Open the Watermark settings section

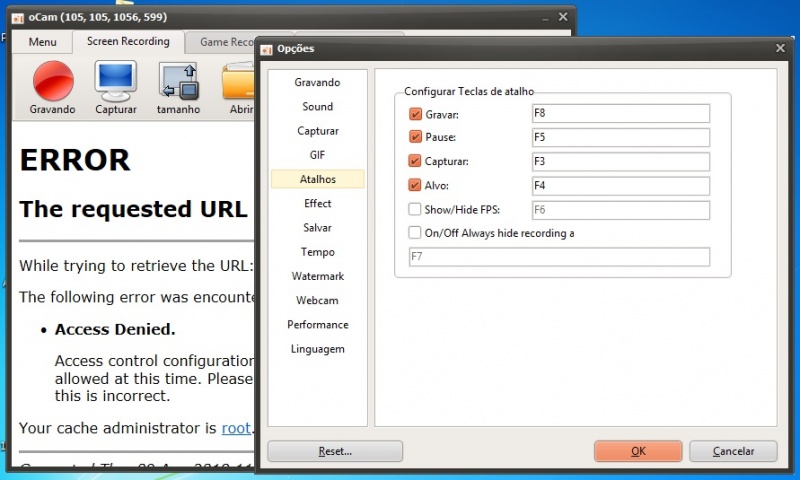(317, 276)
